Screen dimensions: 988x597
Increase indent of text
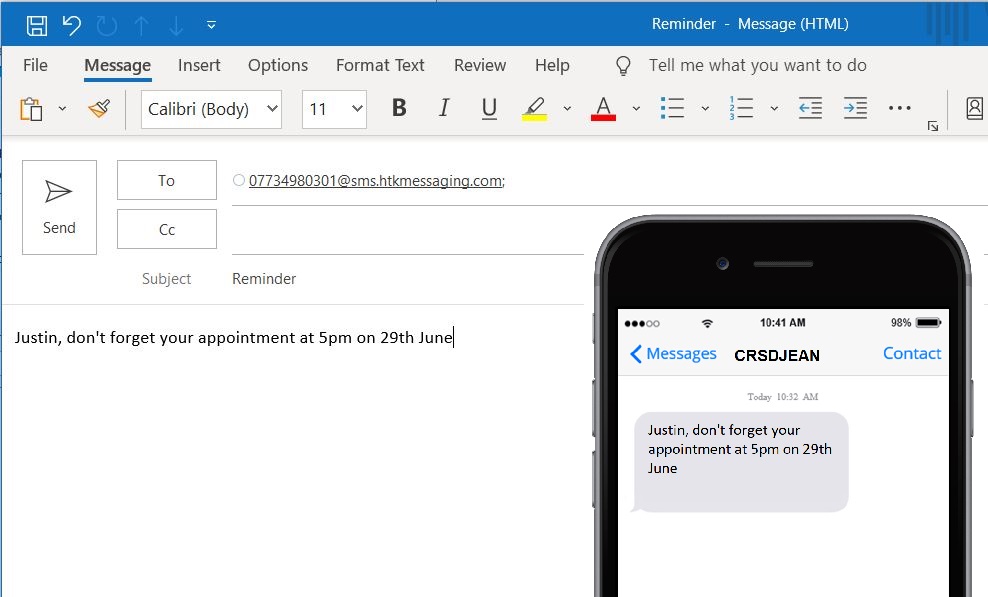tap(855, 108)
